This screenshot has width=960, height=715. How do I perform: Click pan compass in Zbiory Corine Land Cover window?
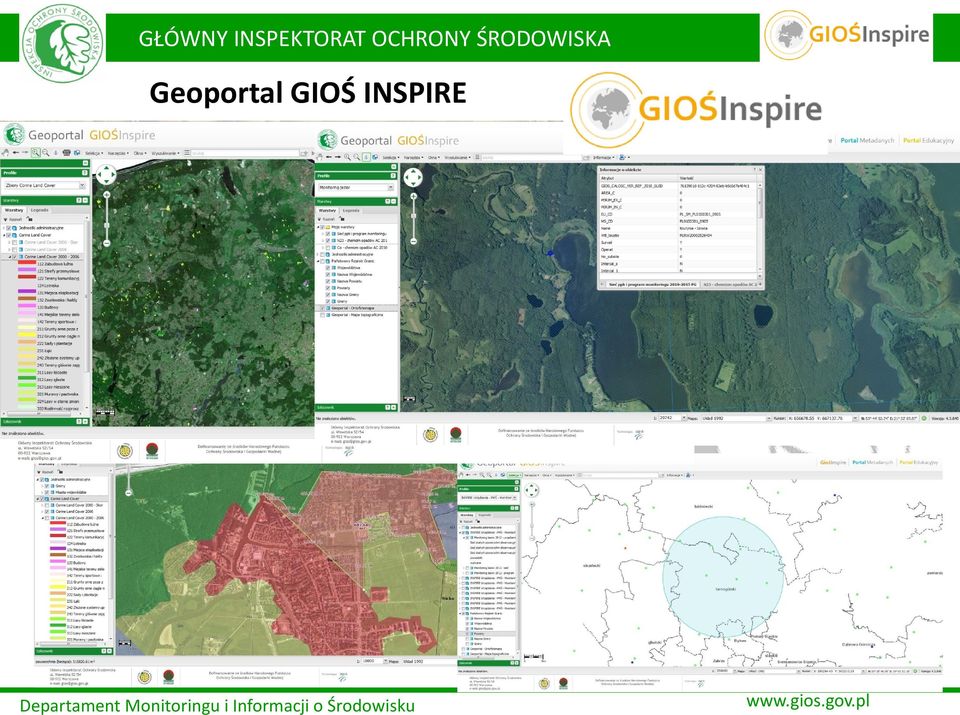coord(106,174)
